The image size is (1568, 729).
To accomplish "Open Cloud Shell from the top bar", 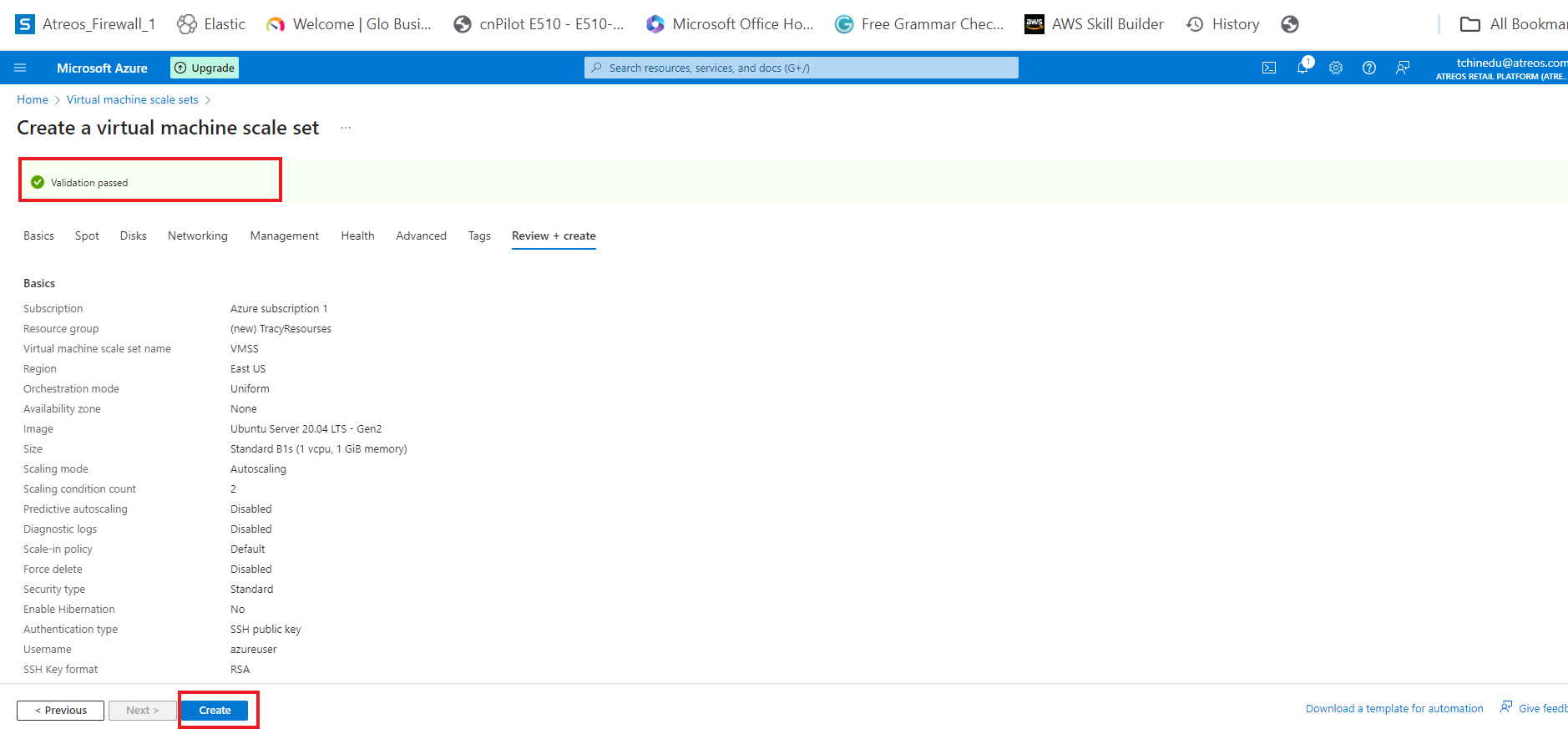I will pos(1269,68).
